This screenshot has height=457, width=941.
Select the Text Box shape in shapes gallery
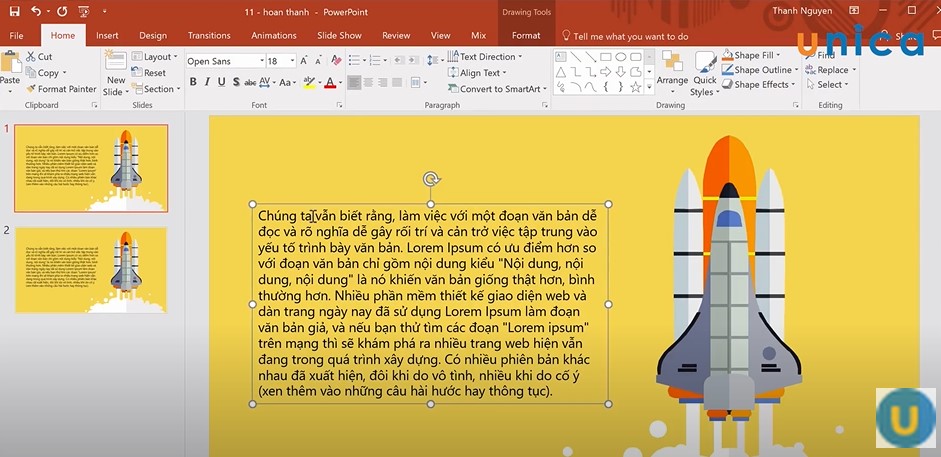click(561, 57)
